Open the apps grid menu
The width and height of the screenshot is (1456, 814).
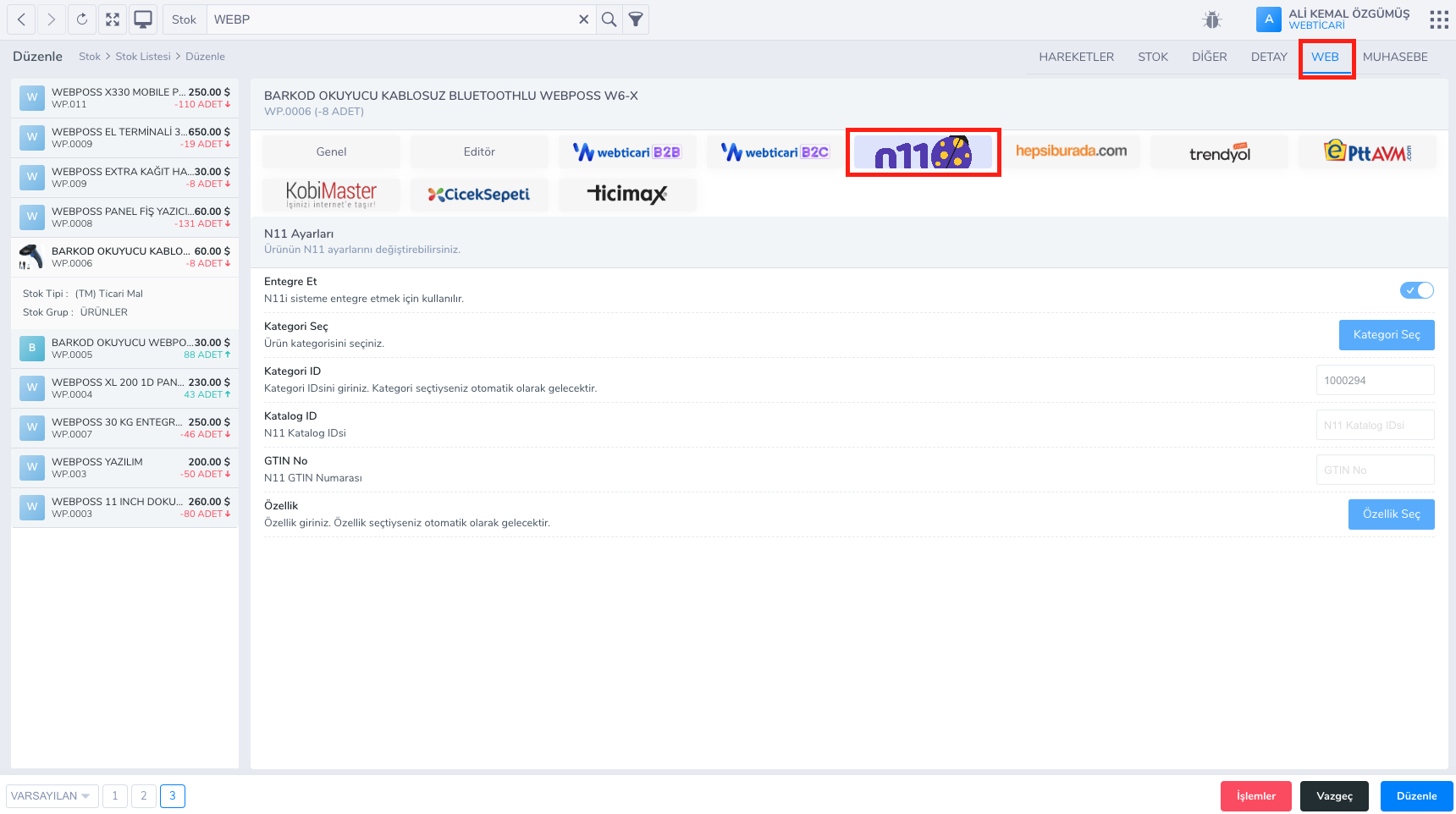(1438, 19)
